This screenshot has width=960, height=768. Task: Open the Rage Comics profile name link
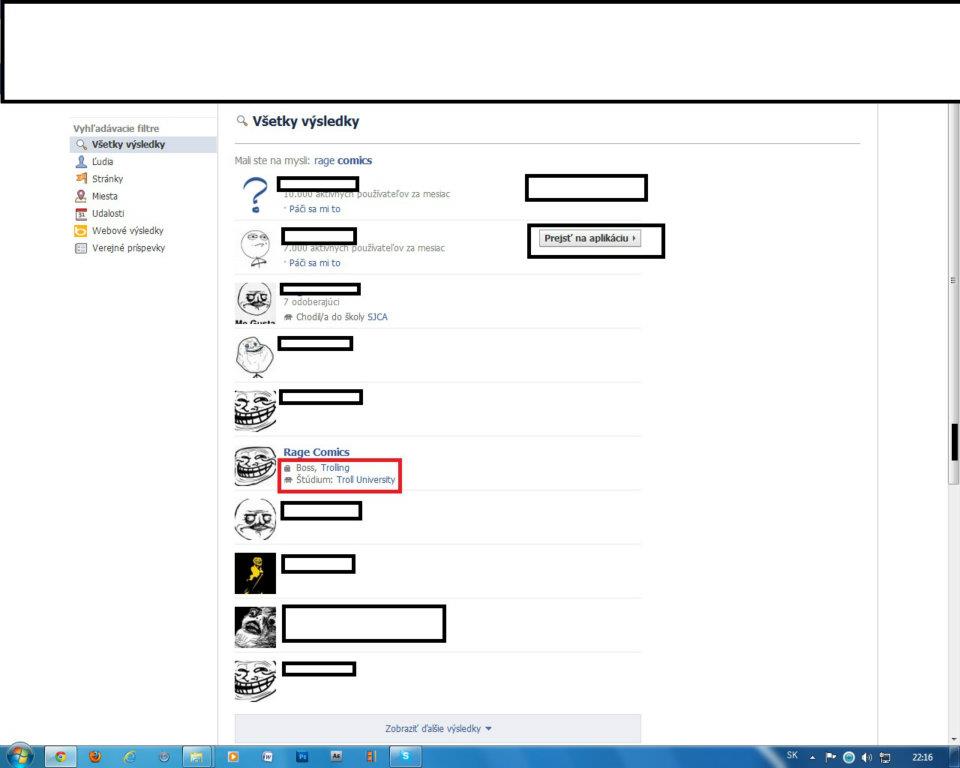pos(316,452)
